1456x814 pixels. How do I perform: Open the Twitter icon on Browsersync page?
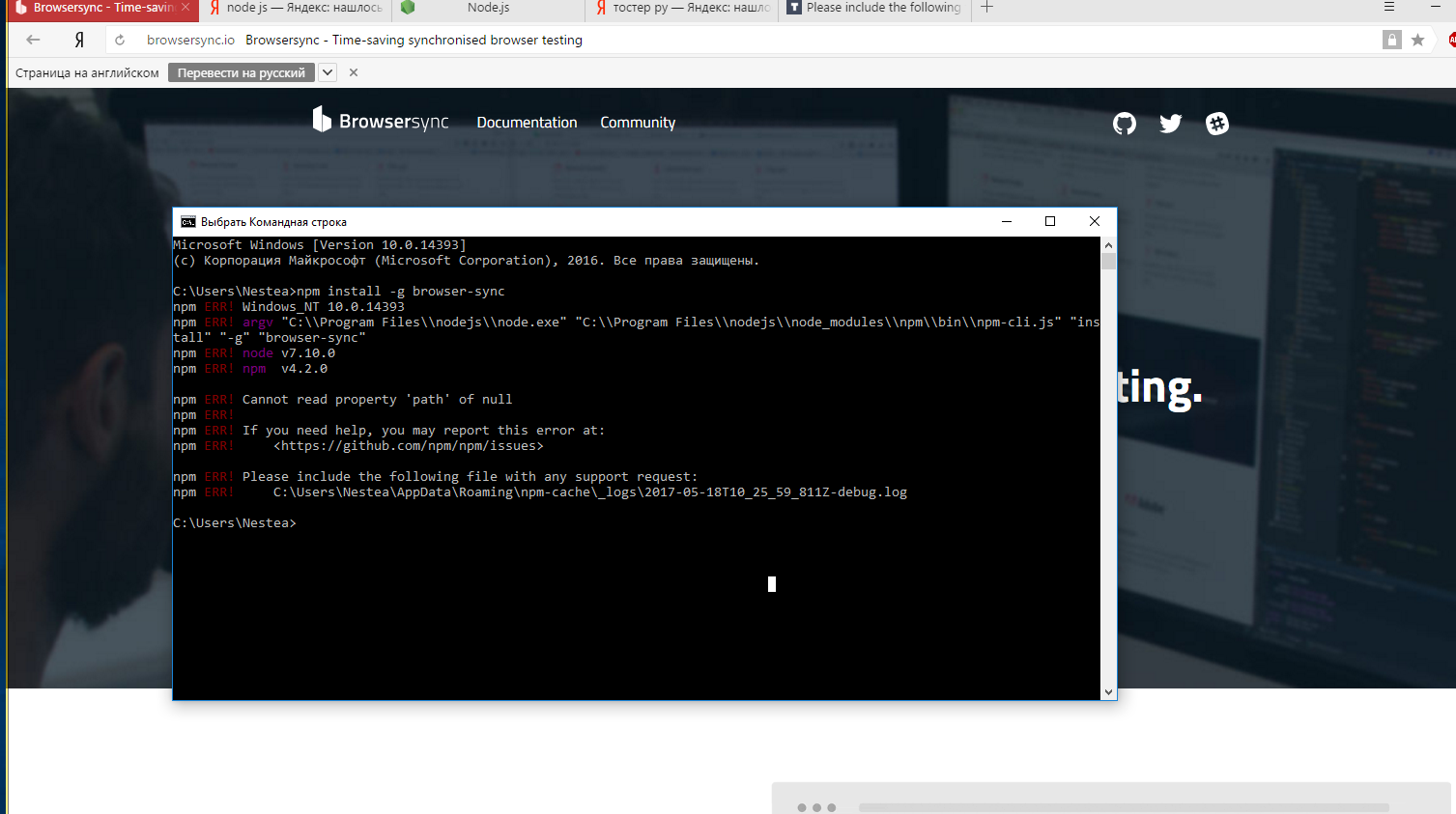1170,124
